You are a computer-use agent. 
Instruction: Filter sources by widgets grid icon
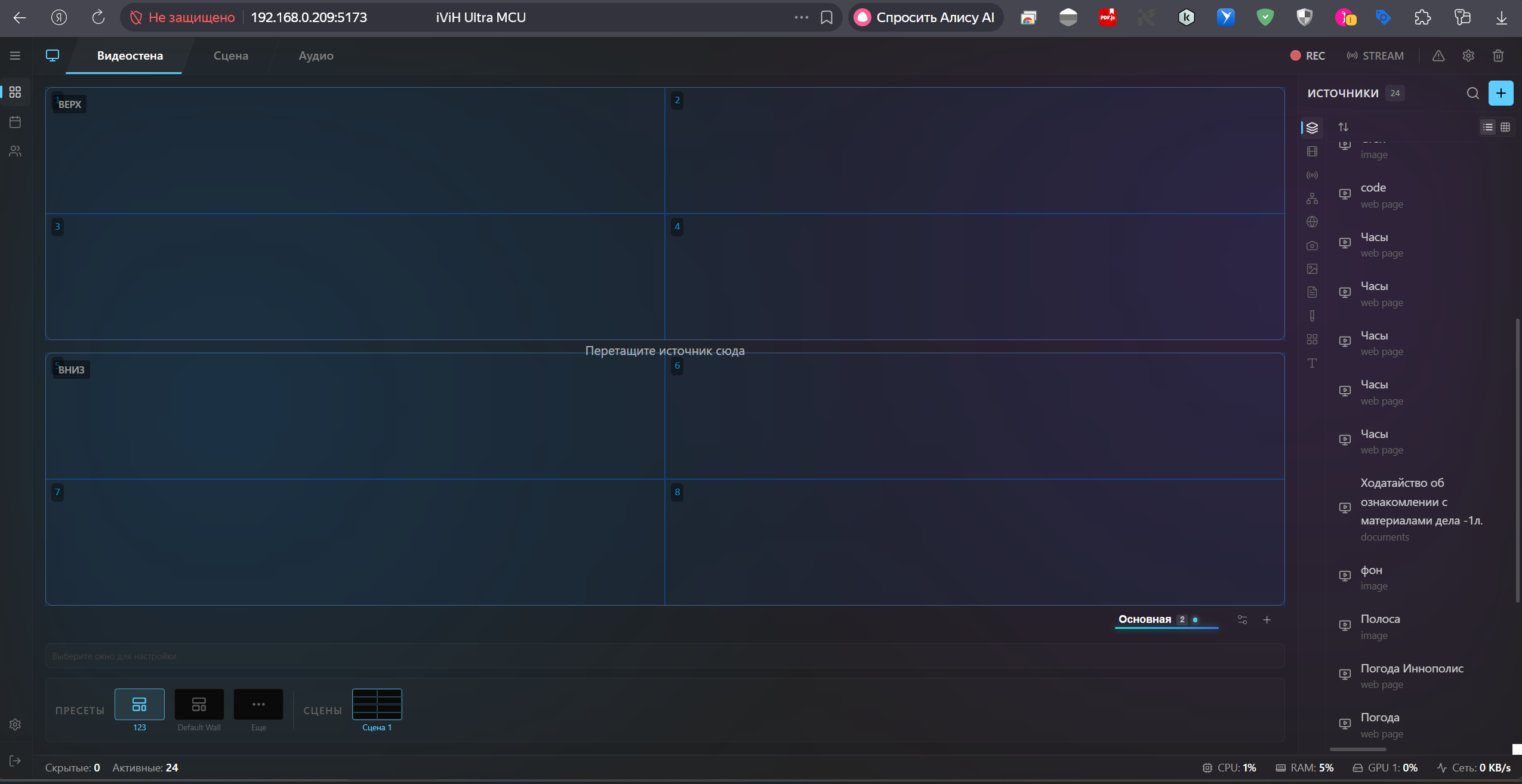tap(1312, 339)
